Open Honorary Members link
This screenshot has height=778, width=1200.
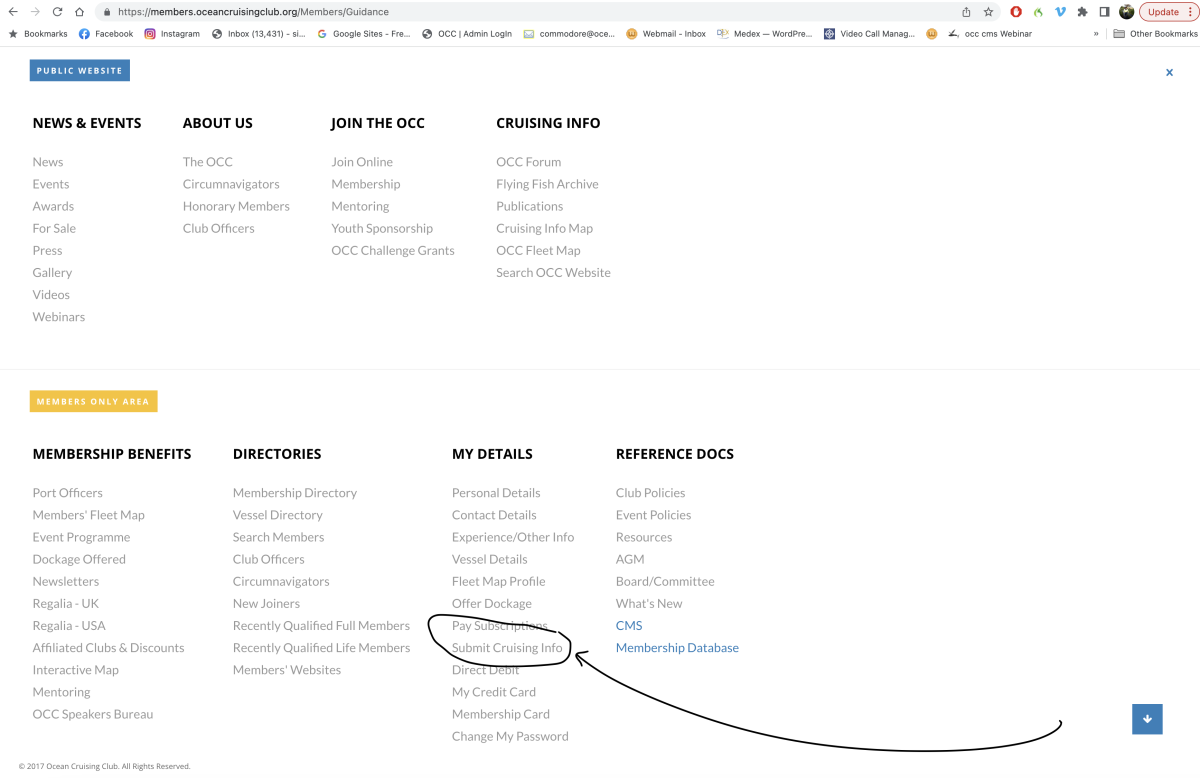click(236, 206)
